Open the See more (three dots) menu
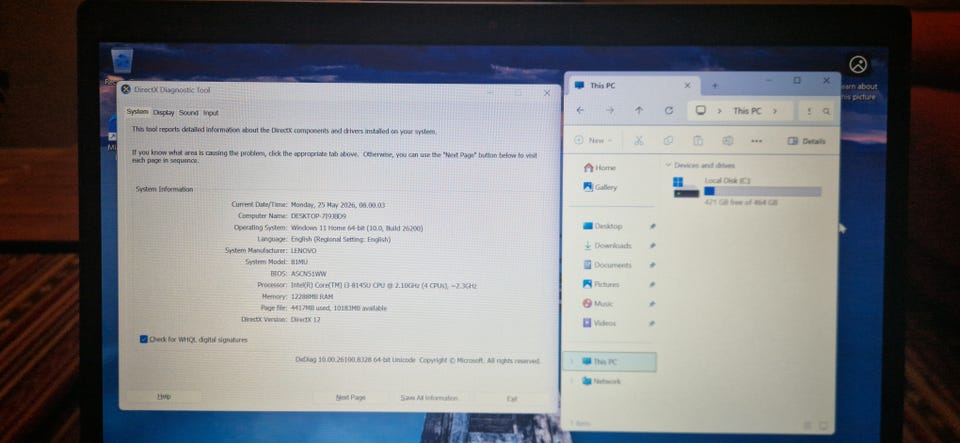This screenshot has height=443, width=960. pyautogui.click(x=757, y=141)
